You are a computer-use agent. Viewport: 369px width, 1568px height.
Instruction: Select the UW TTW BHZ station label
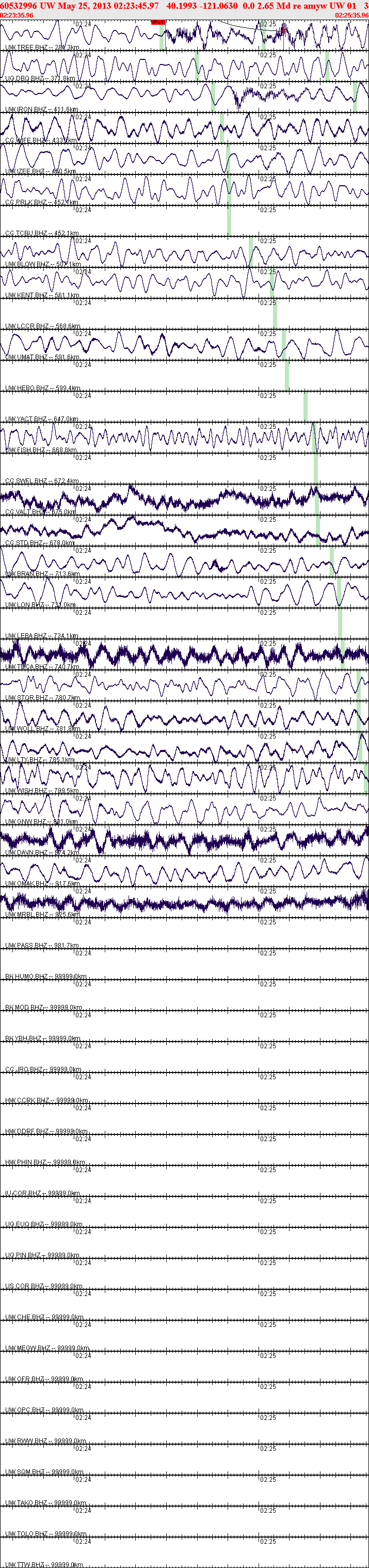[44, 1565]
